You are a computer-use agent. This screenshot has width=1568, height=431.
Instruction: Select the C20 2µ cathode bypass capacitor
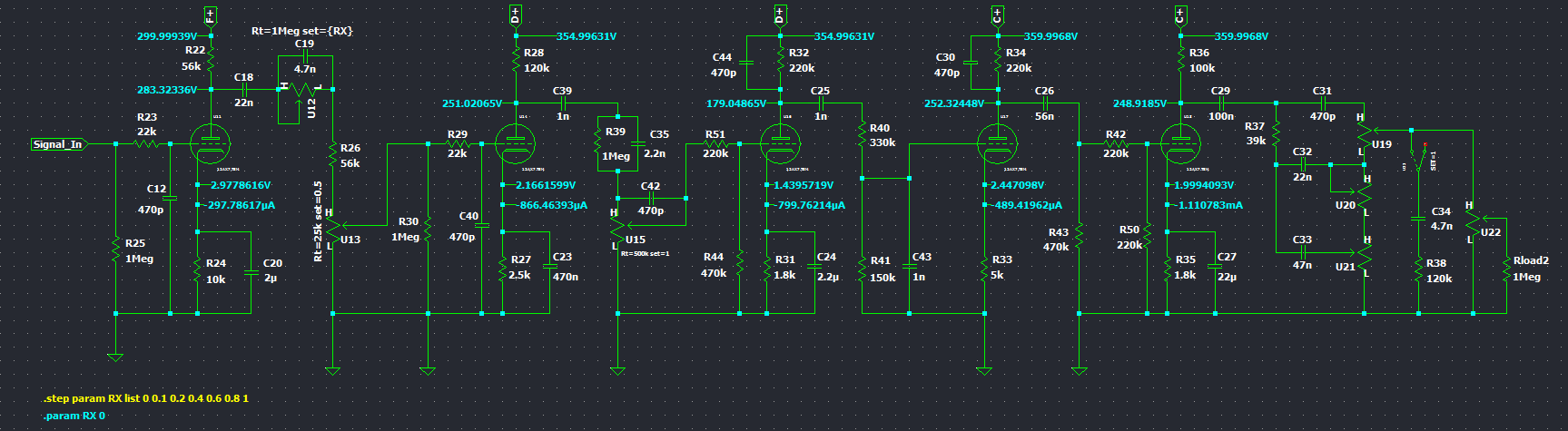251,272
